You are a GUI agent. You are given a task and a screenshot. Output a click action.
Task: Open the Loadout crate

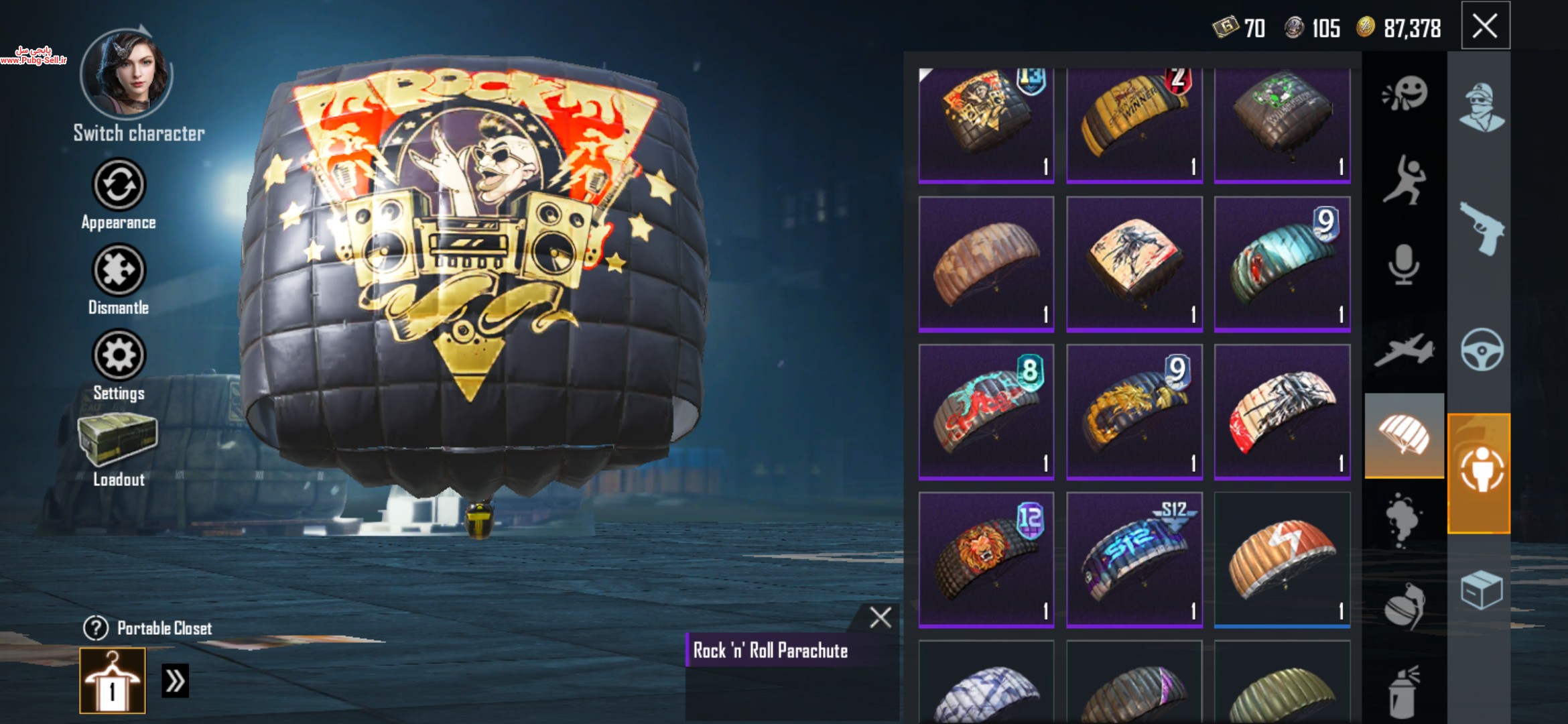pos(117,440)
